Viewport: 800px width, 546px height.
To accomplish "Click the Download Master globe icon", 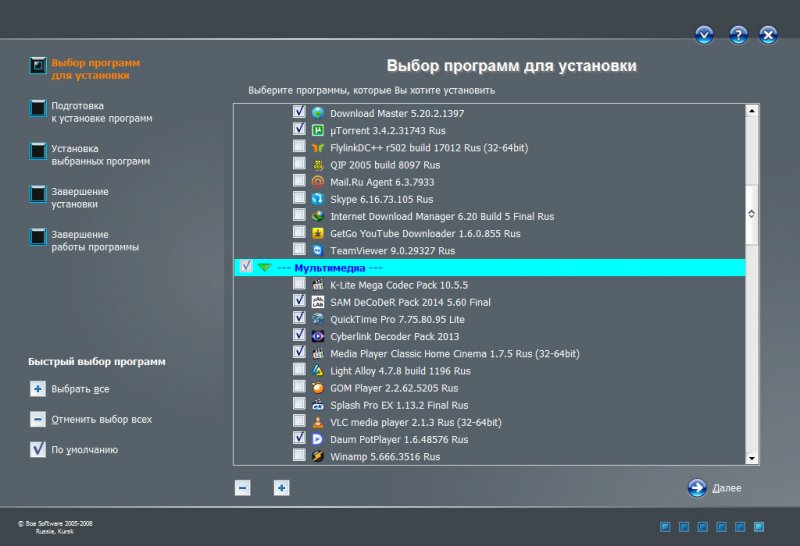I will [x=317, y=113].
